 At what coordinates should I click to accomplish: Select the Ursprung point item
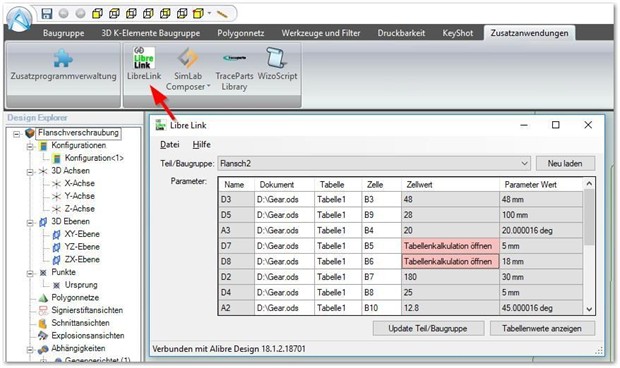click(81, 285)
